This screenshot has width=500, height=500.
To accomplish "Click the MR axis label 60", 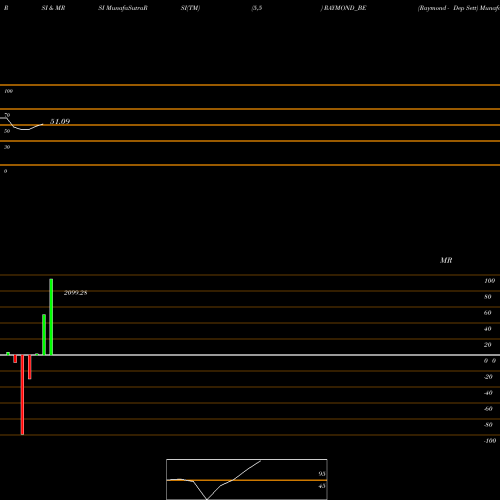I will pos(488,313).
